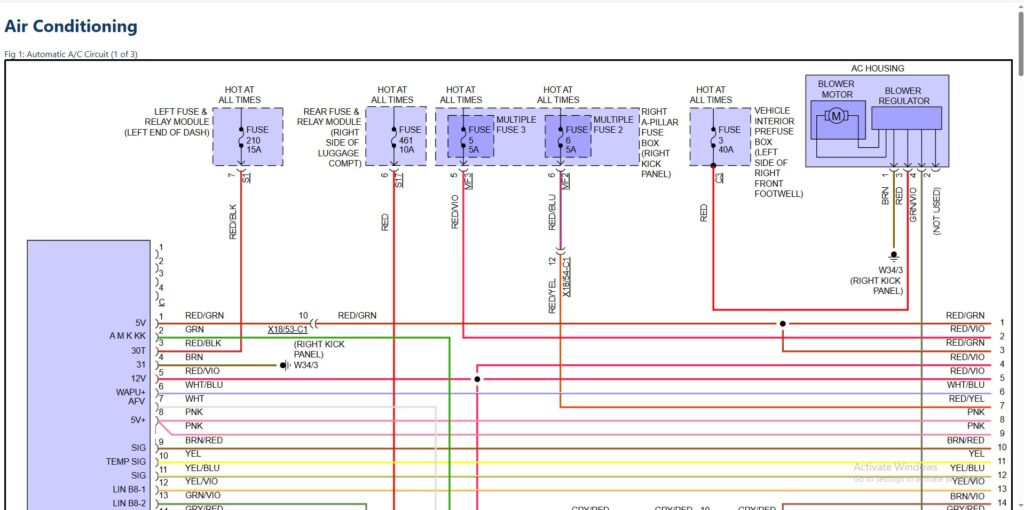This screenshot has height=510, width=1024.
Task: Click the fuse symbol inside the FUSE 3 40A box
Action: point(713,136)
